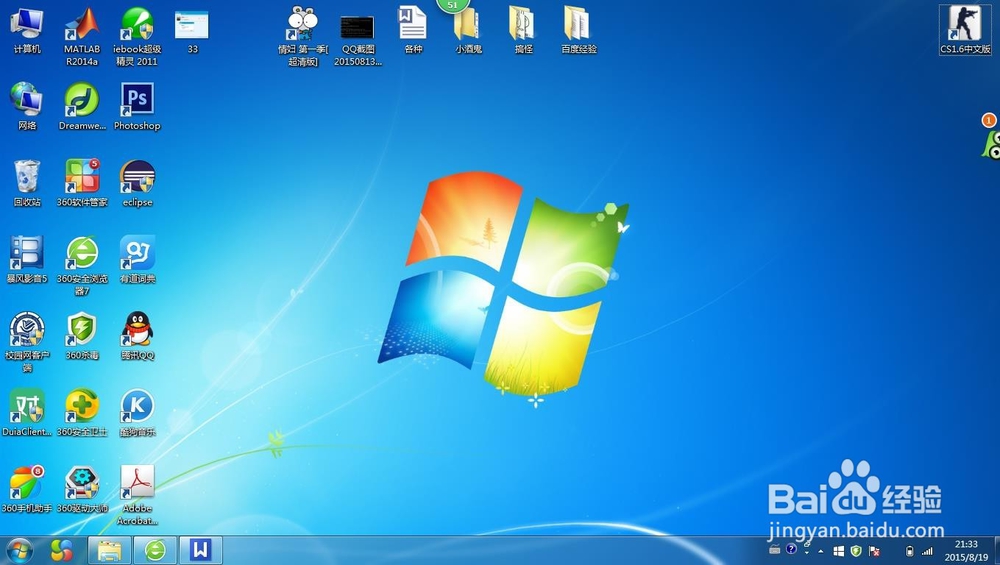Open the Windows Start menu
The width and height of the screenshot is (1000, 565).
pyautogui.click(x=19, y=550)
